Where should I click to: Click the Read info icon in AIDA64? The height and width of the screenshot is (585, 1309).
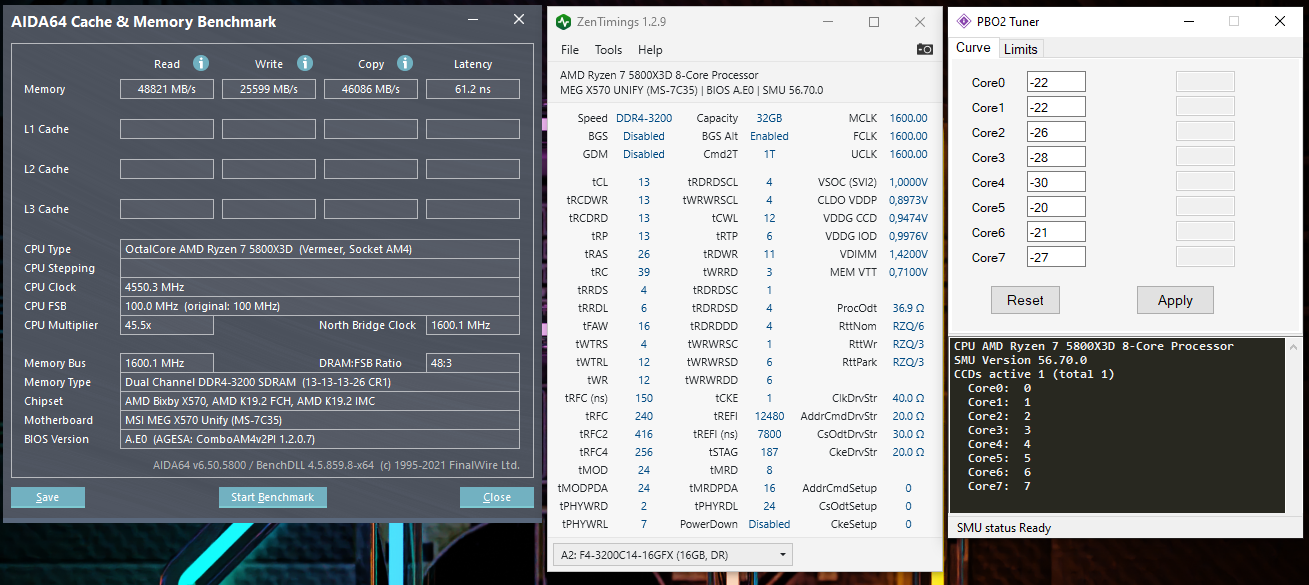click(200, 63)
